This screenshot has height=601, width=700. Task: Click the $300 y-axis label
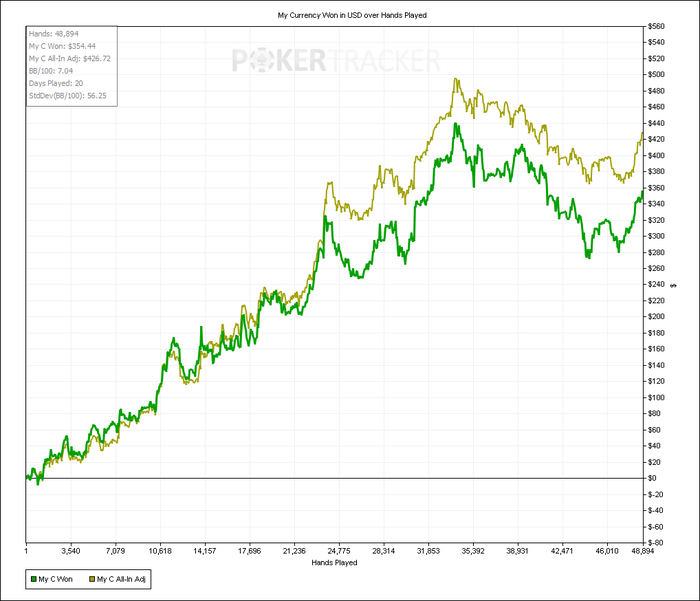click(x=656, y=236)
